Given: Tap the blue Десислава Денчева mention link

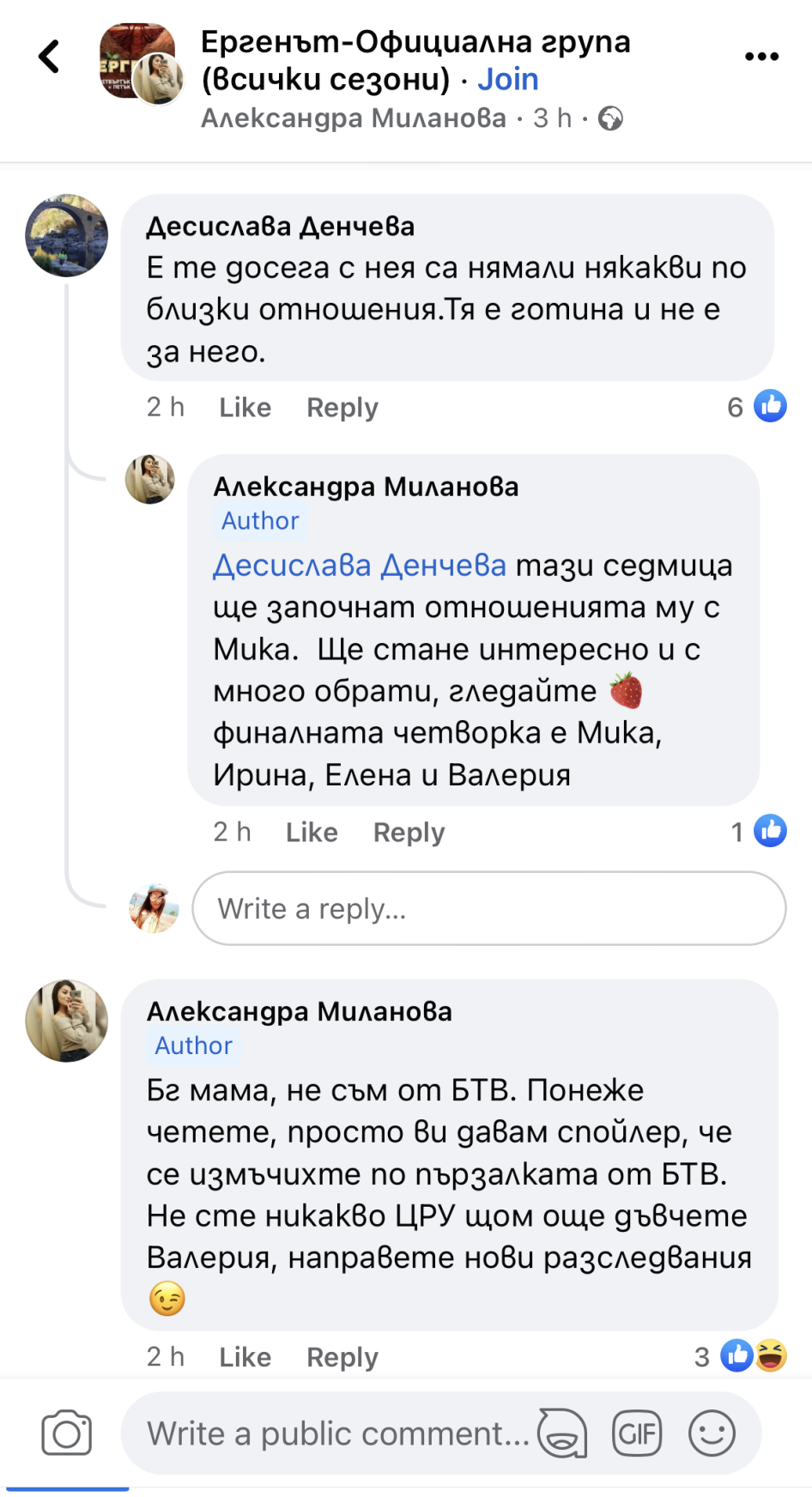Looking at the screenshot, I should pyautogui.click(x=360, y=566).
